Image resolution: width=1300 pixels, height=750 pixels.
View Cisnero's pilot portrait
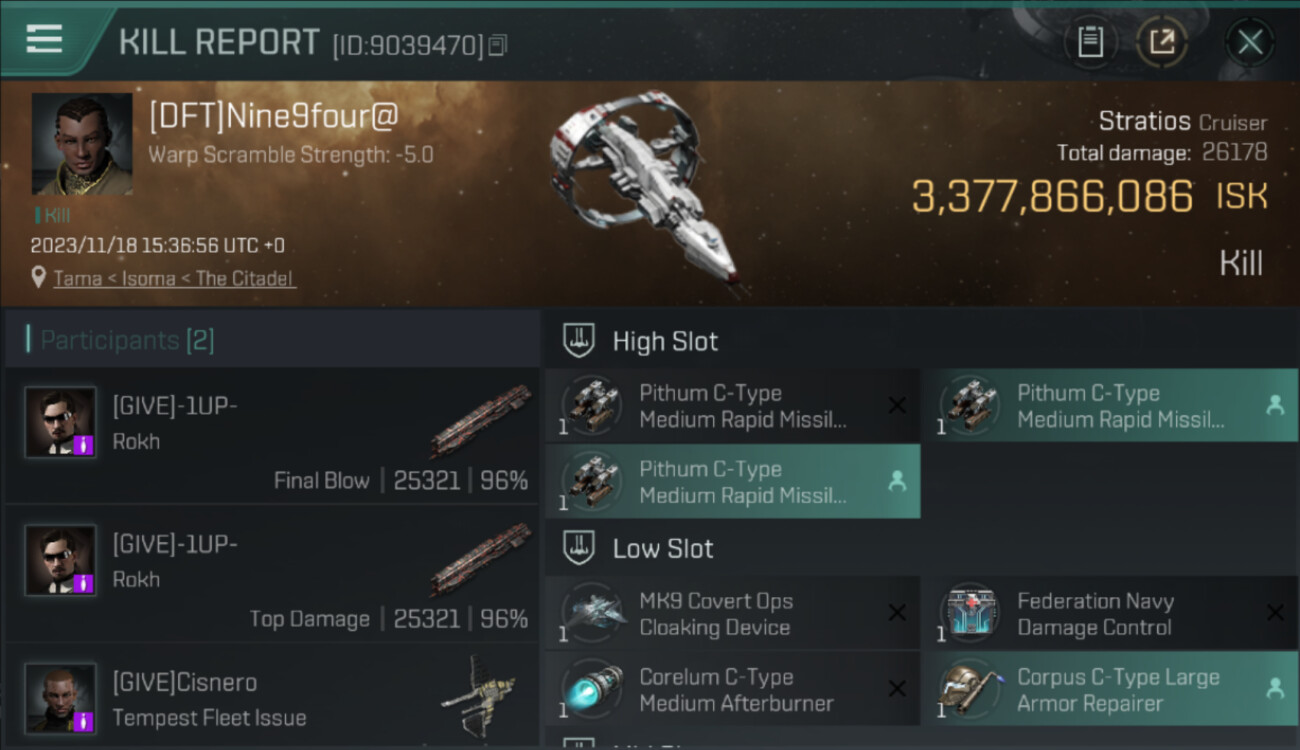(61, 697)
